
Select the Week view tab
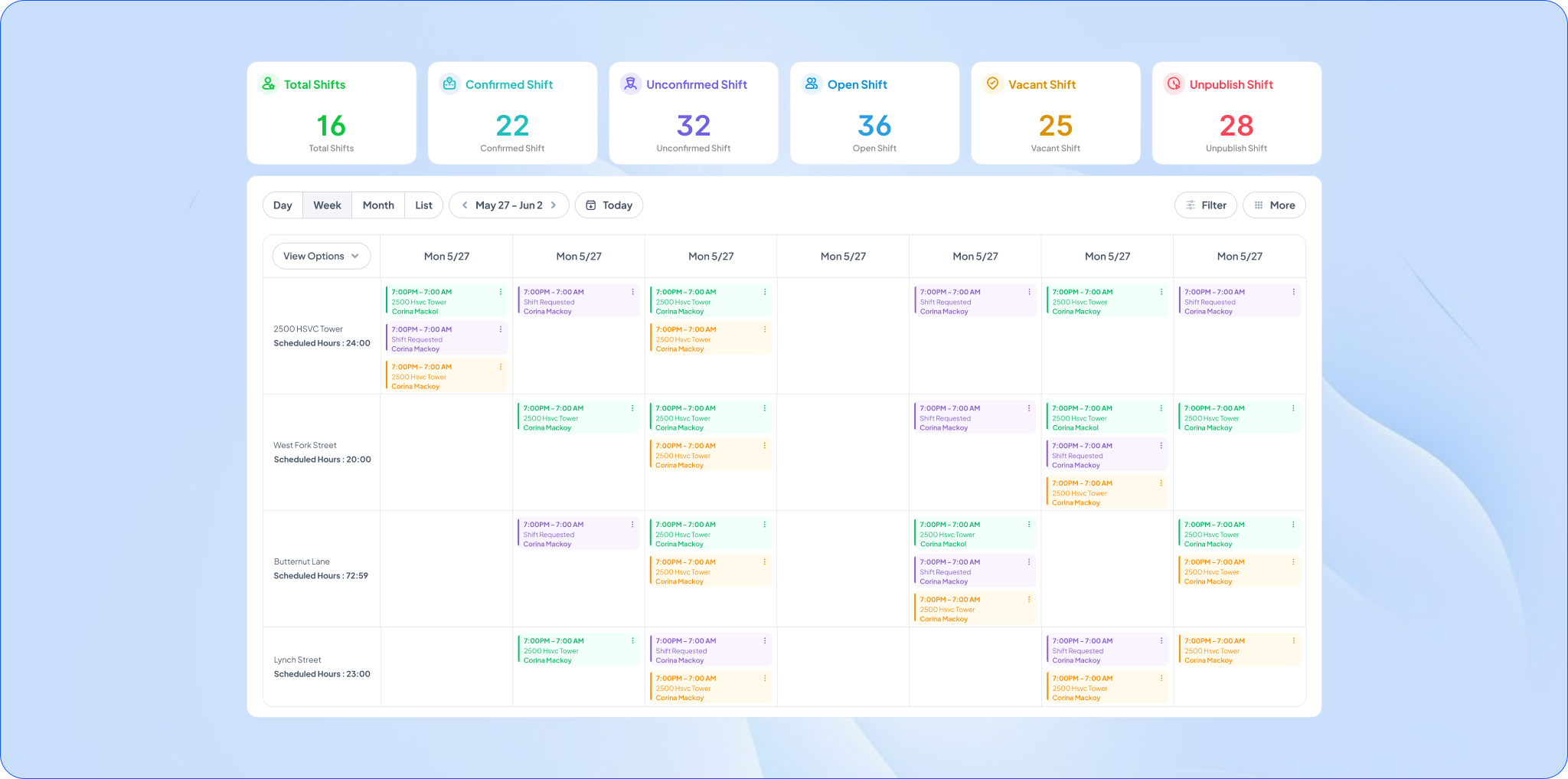327,205
